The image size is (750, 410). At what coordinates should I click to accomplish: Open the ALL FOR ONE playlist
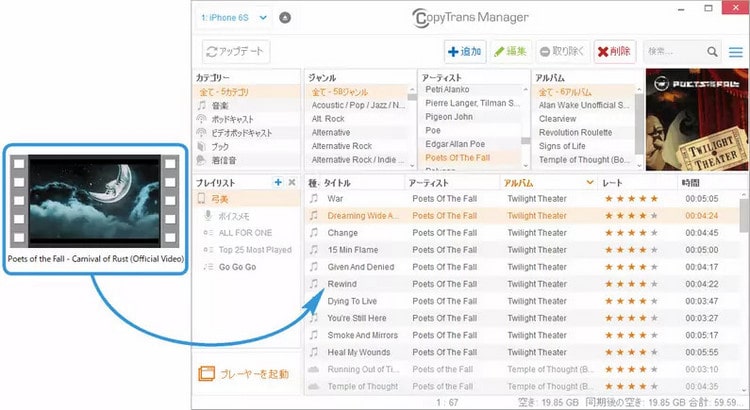pos(247,233)
